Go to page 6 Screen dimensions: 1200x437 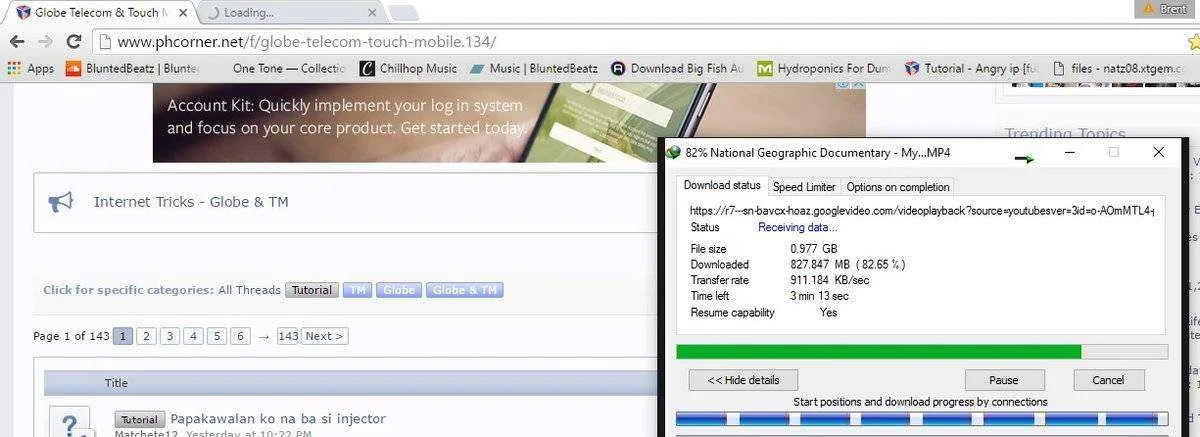240,336
